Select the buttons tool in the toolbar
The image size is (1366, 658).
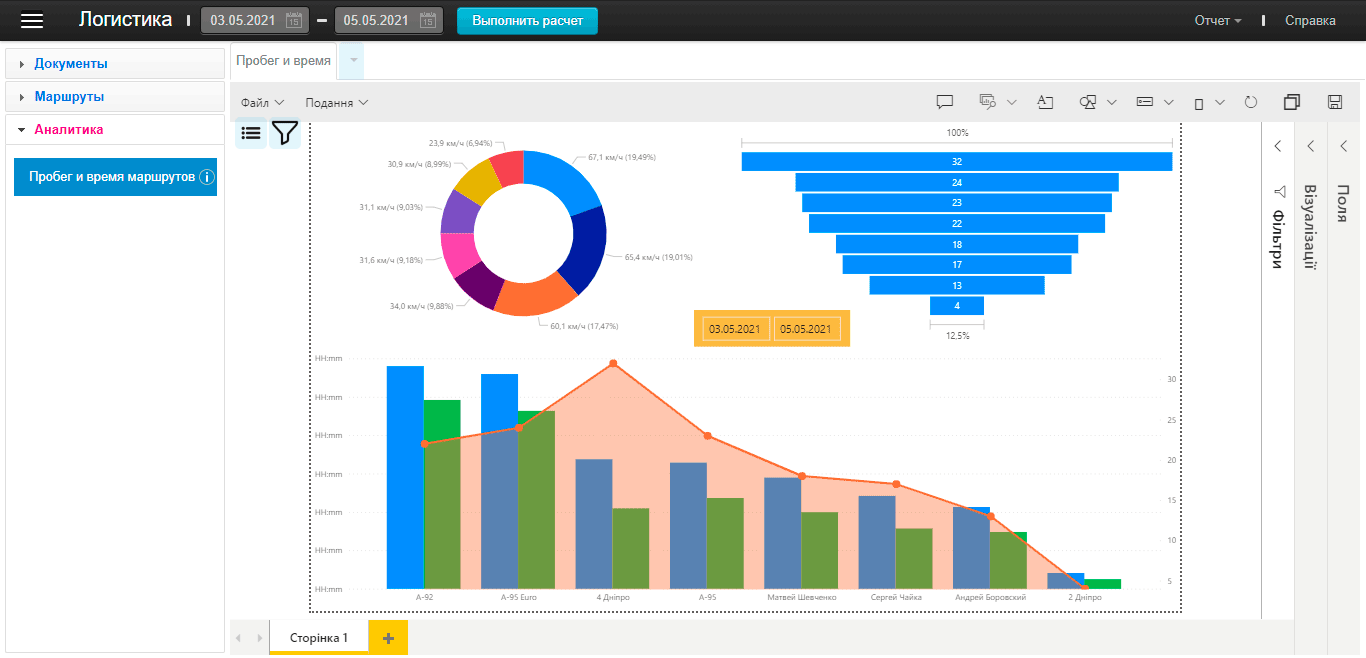1146,101
